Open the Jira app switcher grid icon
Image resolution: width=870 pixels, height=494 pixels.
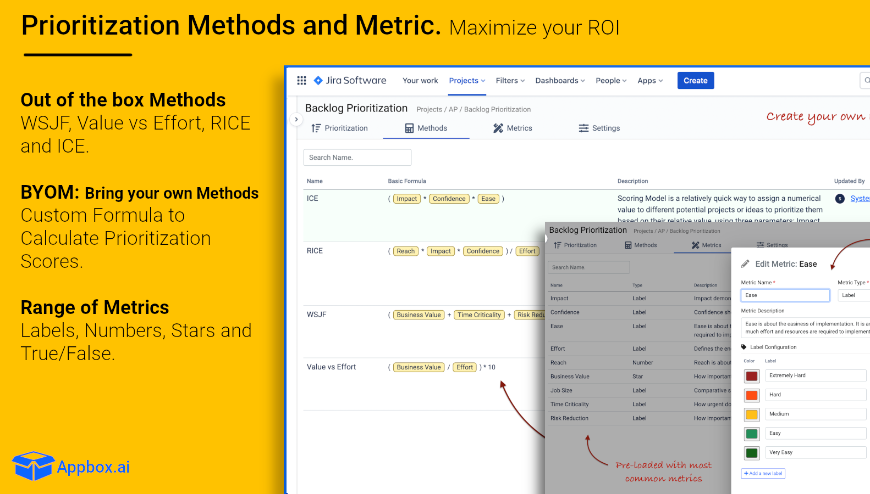(x=301, y=80)
